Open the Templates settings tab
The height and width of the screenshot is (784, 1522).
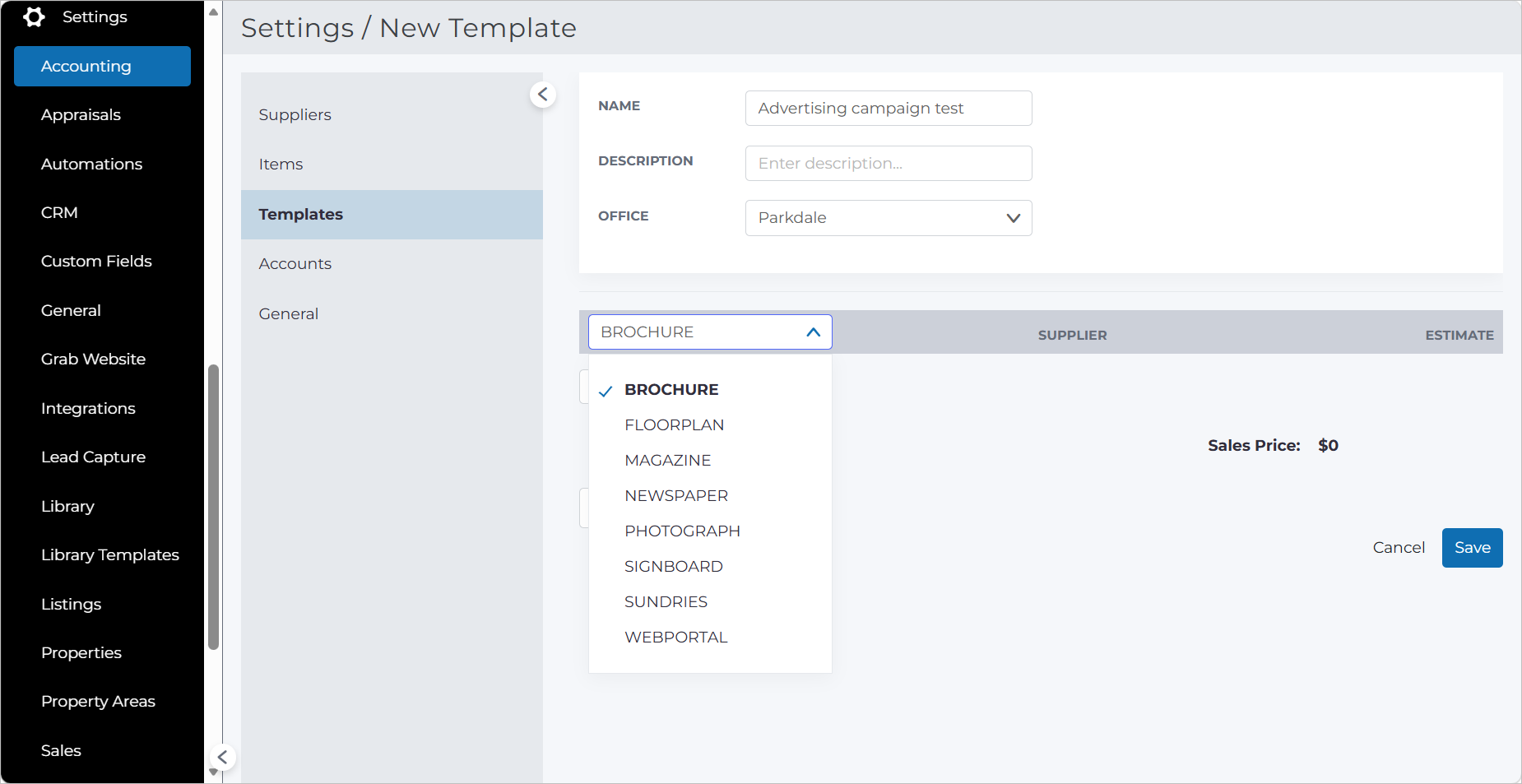392,215
